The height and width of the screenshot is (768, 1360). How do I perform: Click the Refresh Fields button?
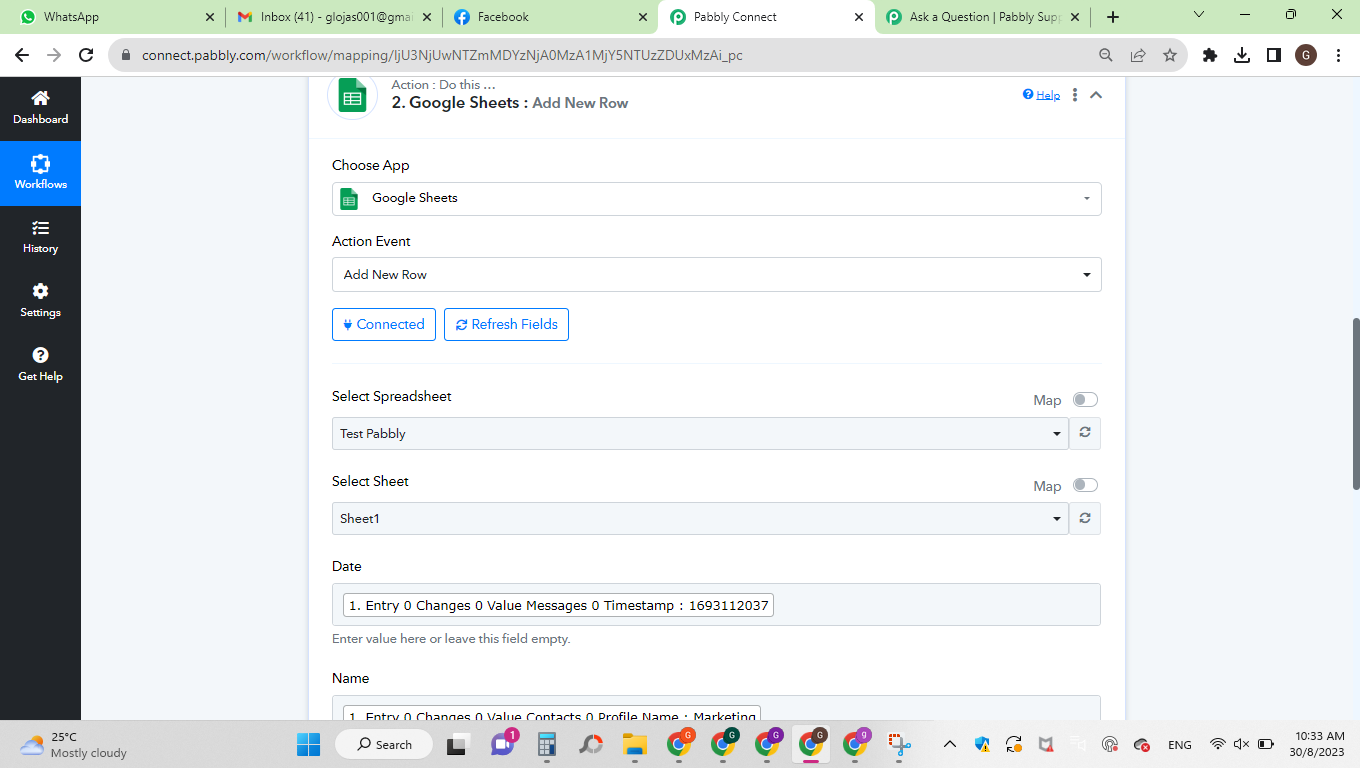[506, 324]
